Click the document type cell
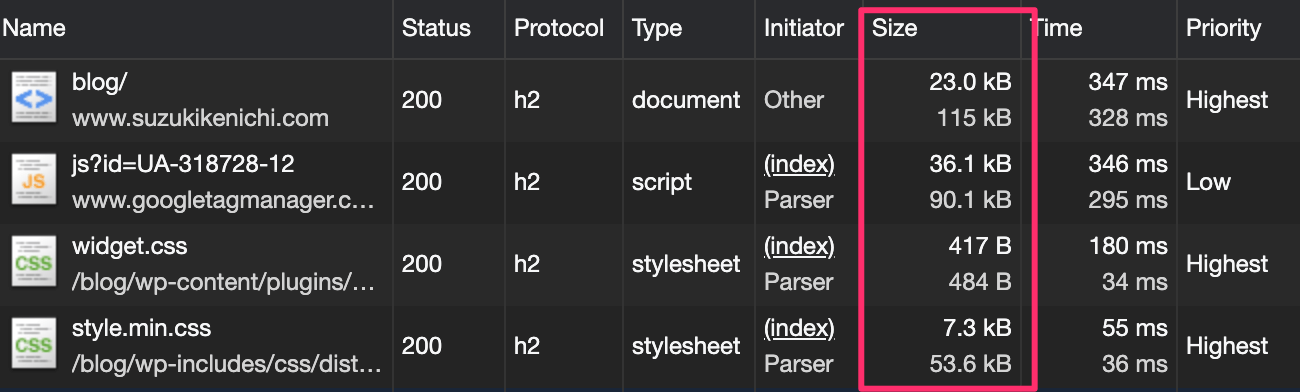Image resolution: width=1300 pixels, height=392 pixels. pyautogui.click(x=686, y=100)
